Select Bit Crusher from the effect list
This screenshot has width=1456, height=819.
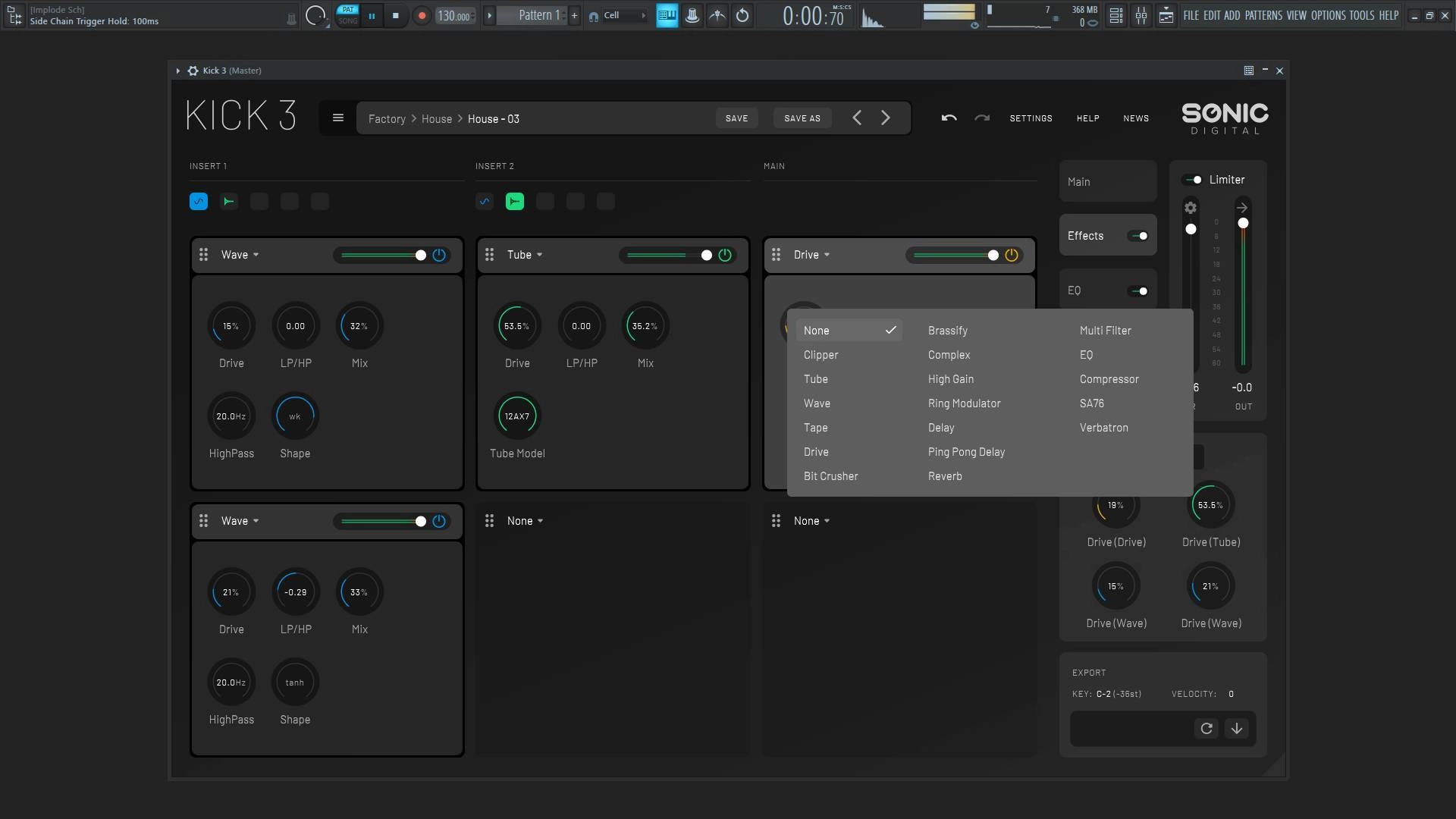830,476
